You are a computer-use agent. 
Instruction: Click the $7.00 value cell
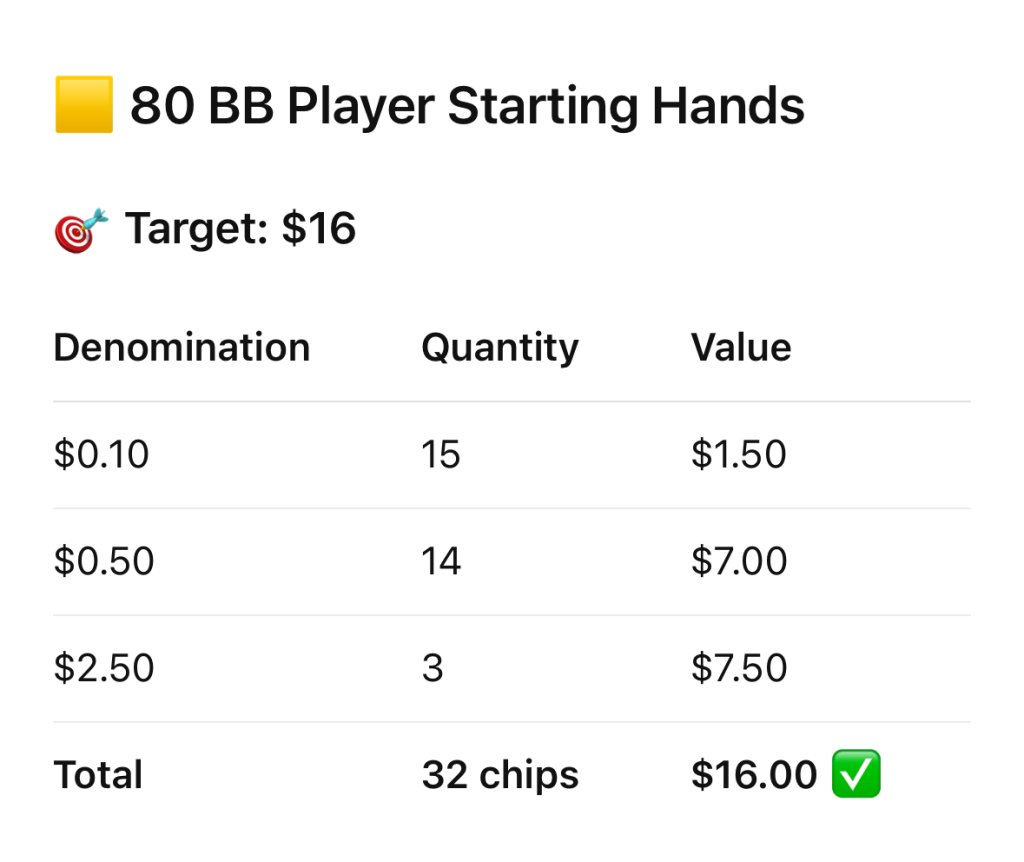(x=739, y=562)
